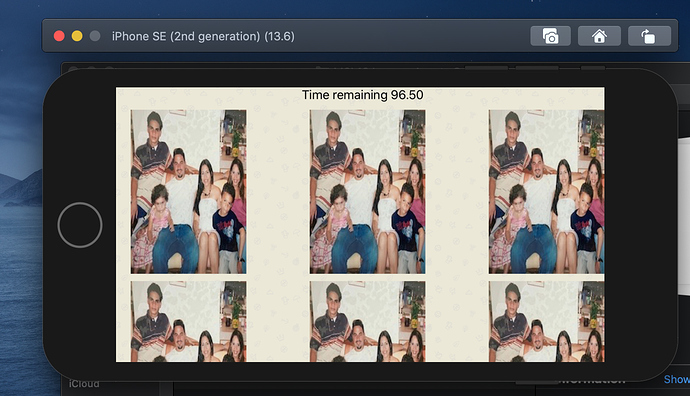Click the Time remaining 96.50 label
690x396 pixels.
[363, 95]
